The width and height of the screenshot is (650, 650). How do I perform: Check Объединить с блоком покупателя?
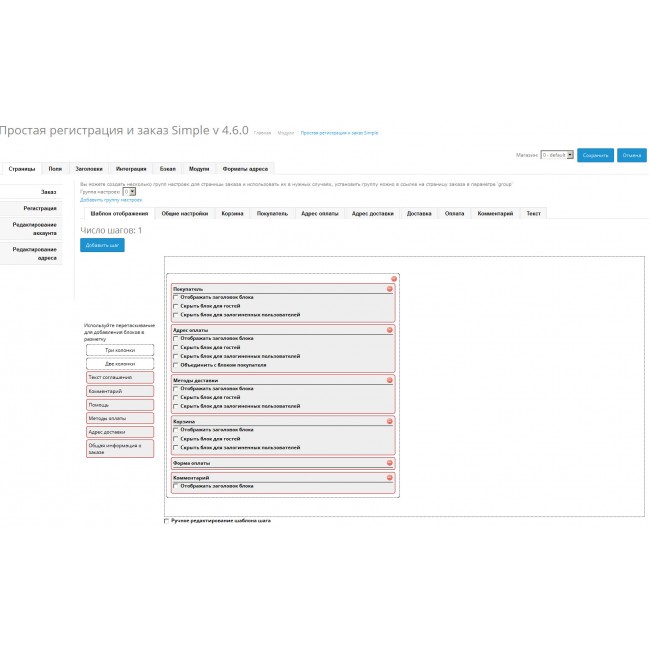tap(176, 365)
